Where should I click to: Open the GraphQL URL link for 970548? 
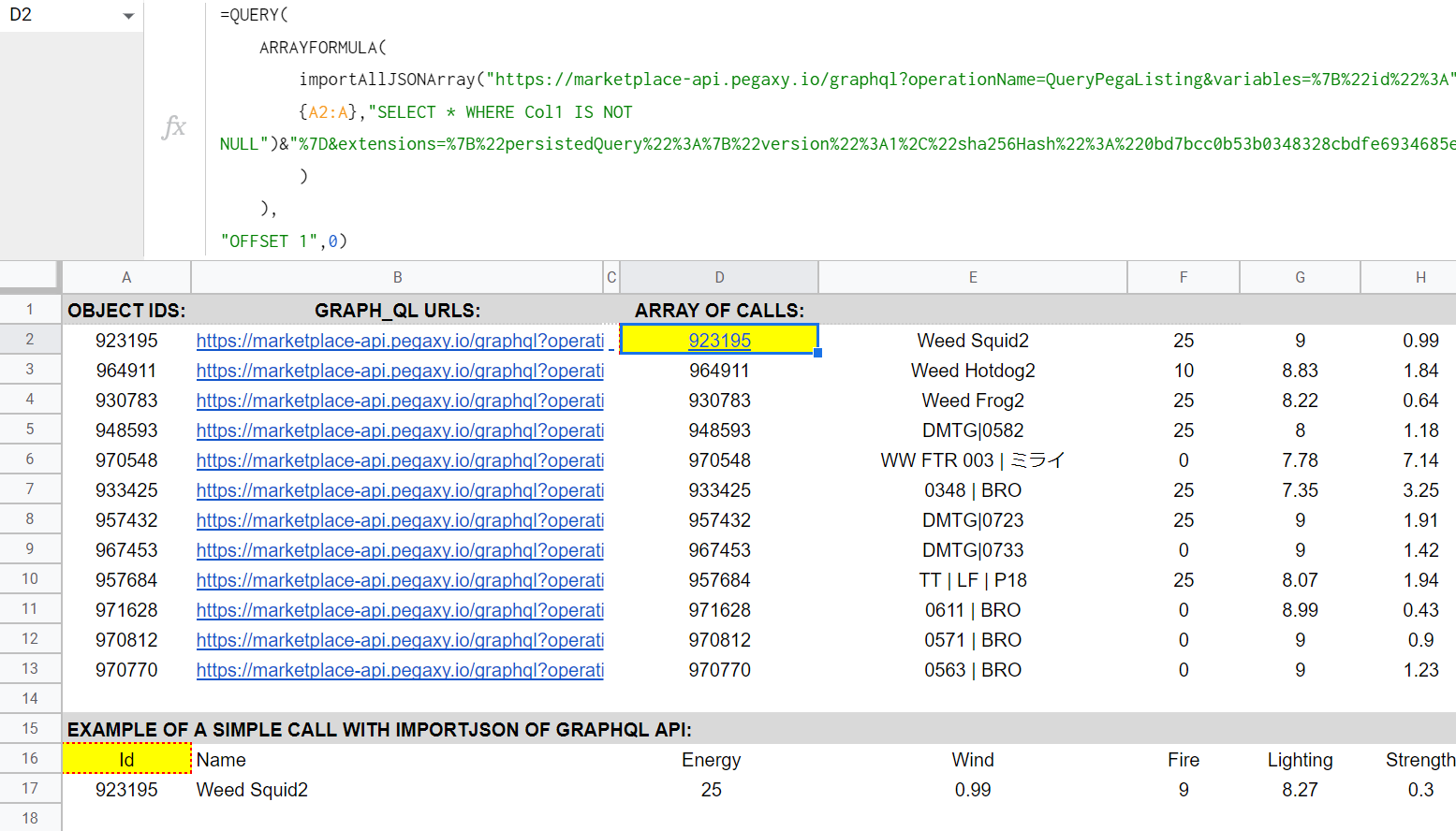click(400, 460)
